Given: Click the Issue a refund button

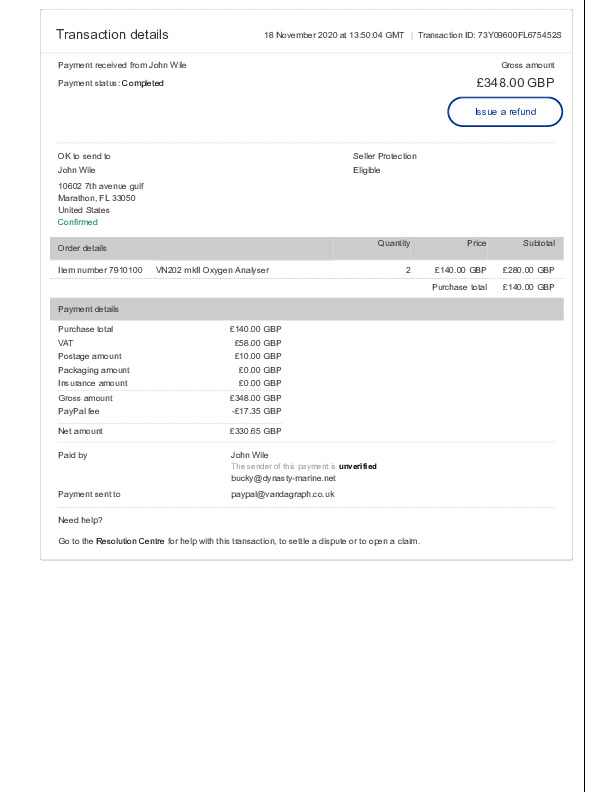Looking at the screenshot, I should coord(505,112).
